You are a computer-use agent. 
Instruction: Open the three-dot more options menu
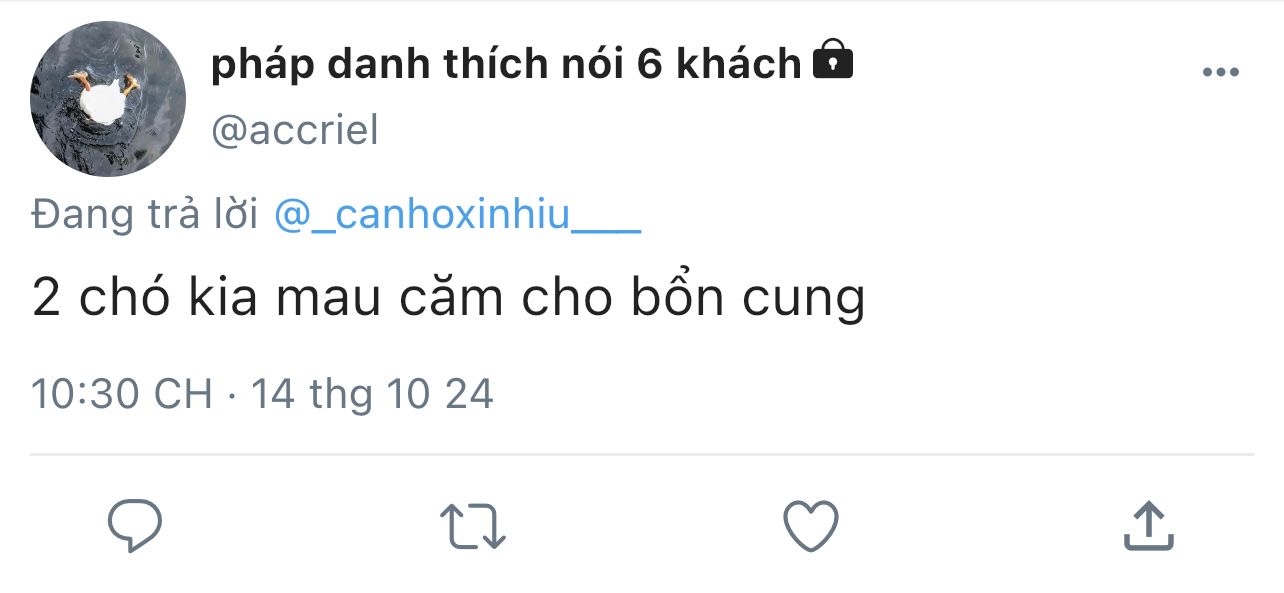coord(1220,72)
